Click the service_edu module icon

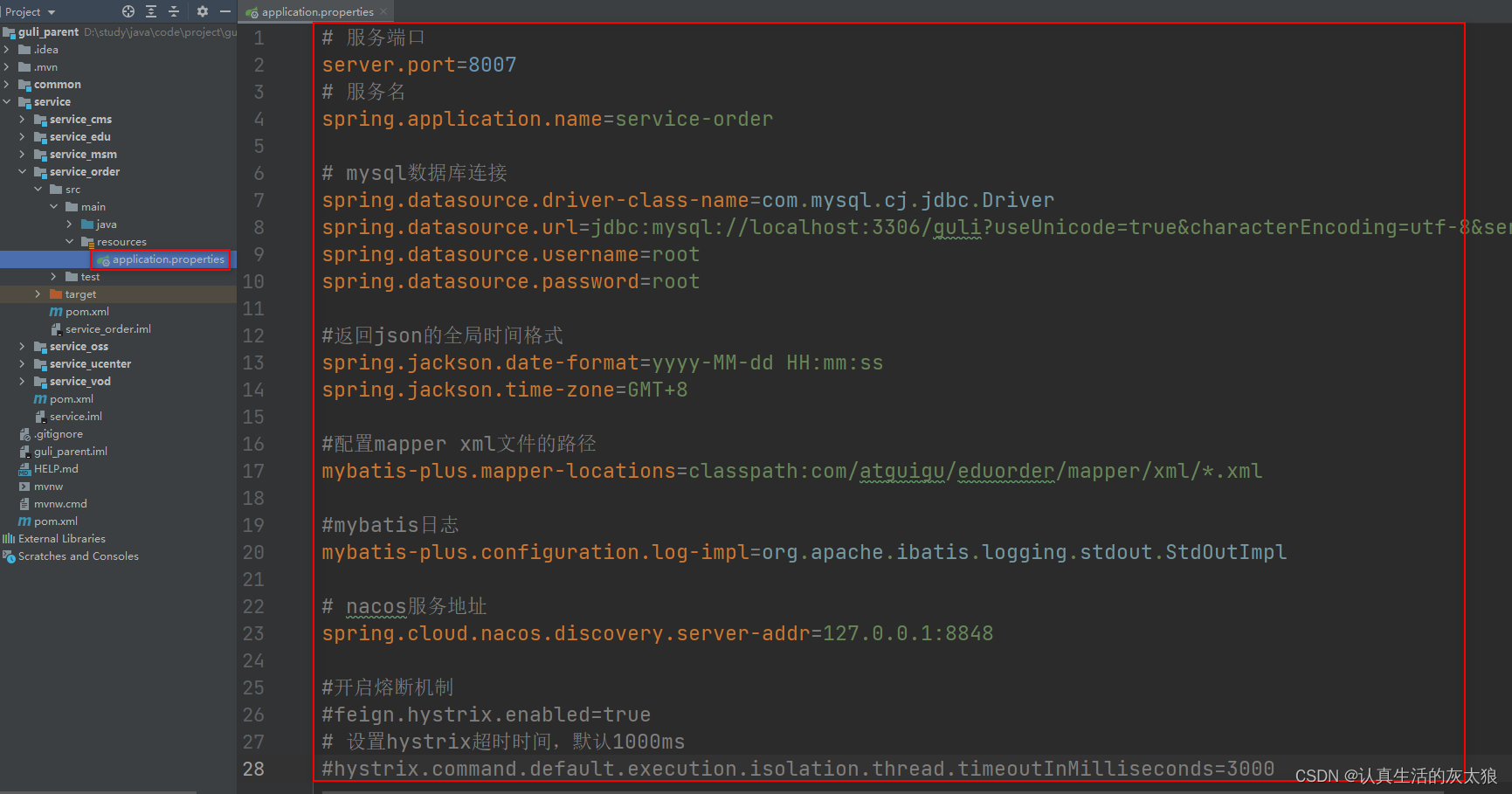[40, 137]
